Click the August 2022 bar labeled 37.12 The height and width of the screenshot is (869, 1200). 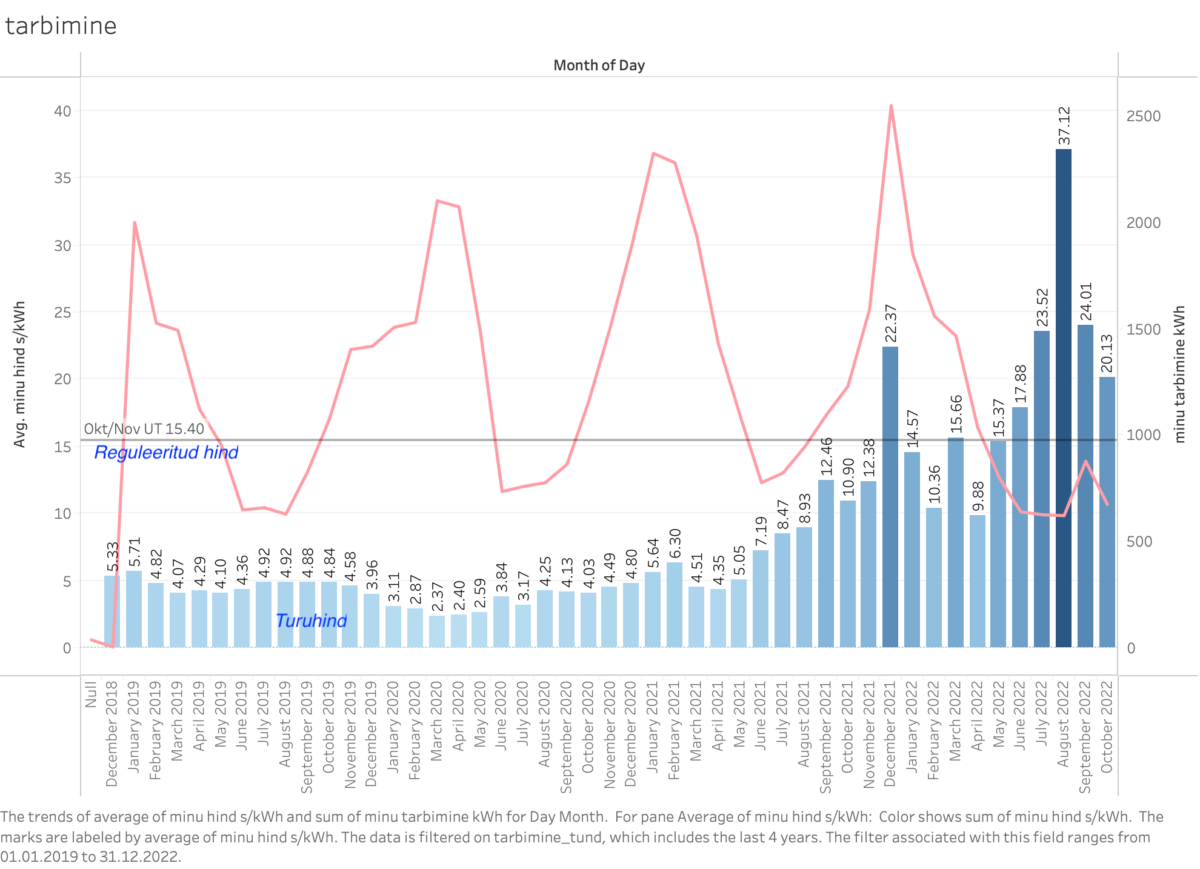tap(1063, 398)
